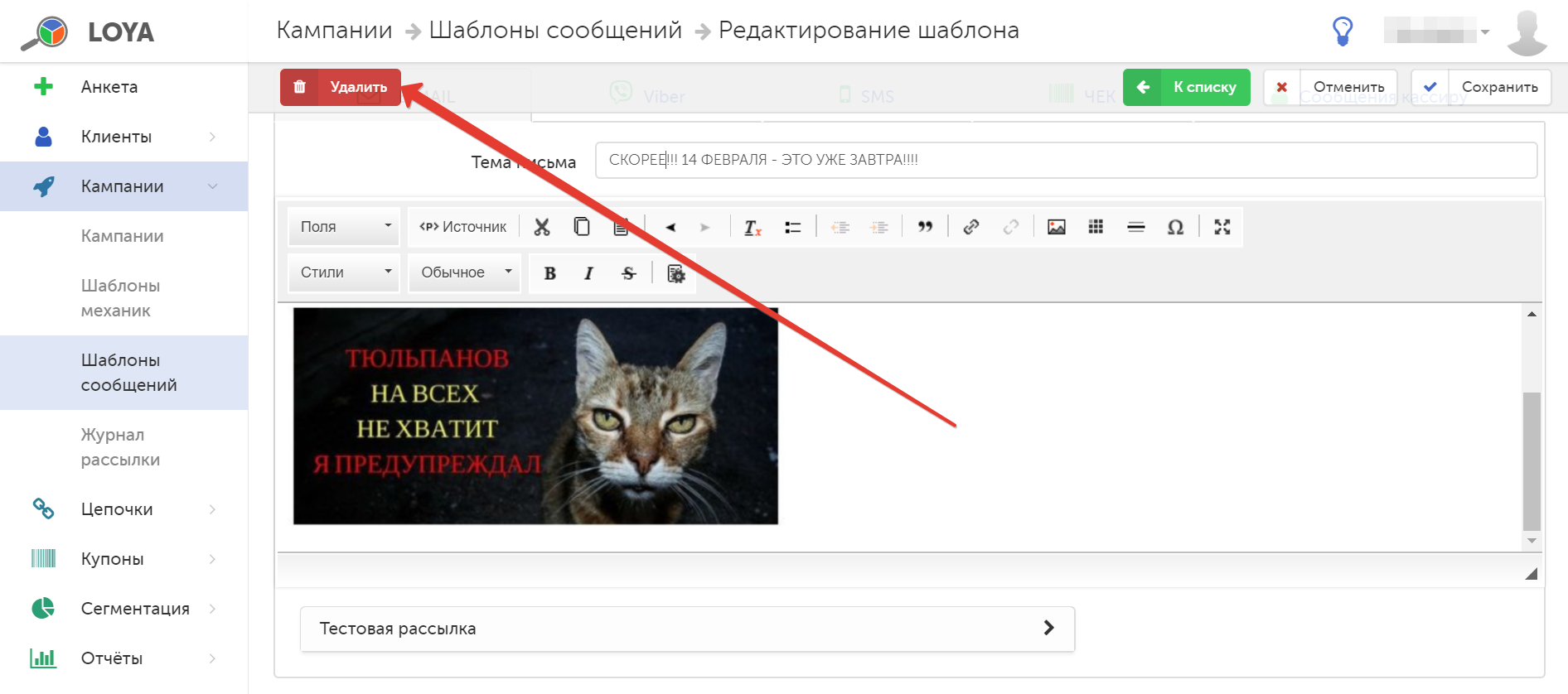Open Кампании submenu item
This screenshot has width=1568, height=694.
(123, 236)
